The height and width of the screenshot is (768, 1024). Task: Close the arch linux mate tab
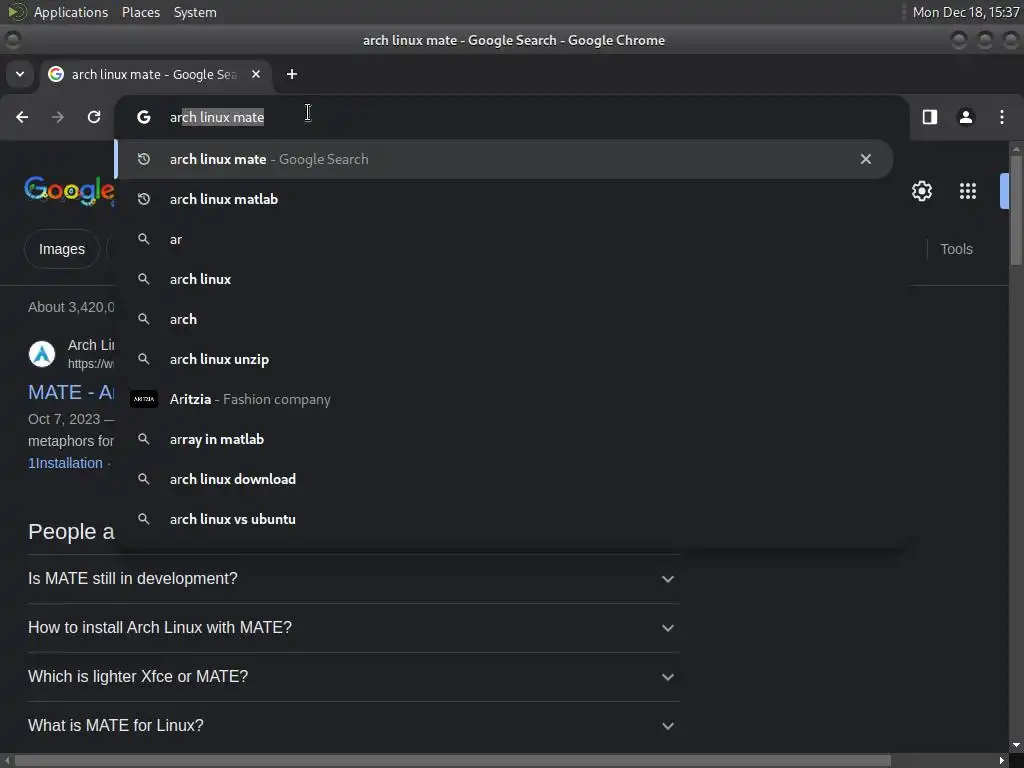(256, 74)
